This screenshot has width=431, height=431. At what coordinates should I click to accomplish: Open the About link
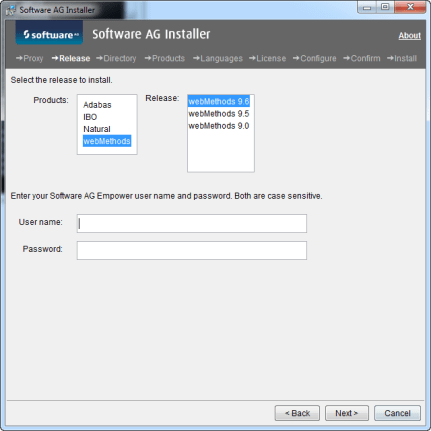(x=409, y=35)
